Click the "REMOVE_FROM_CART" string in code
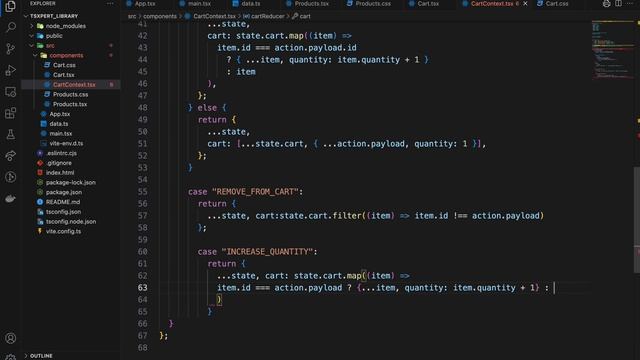This screenshot has width=640, height=360. click(x=255, y=192)
